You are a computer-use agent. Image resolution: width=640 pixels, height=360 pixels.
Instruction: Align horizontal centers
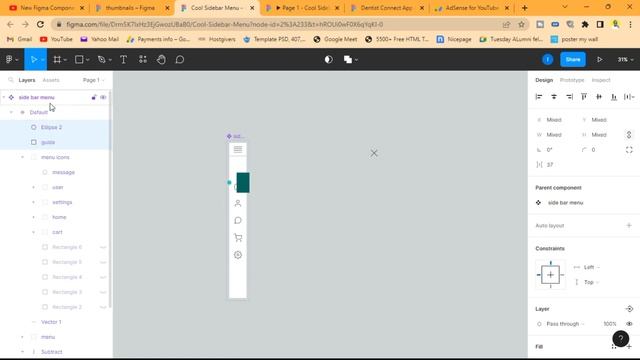pyautogui.click(x=554, y=97)
